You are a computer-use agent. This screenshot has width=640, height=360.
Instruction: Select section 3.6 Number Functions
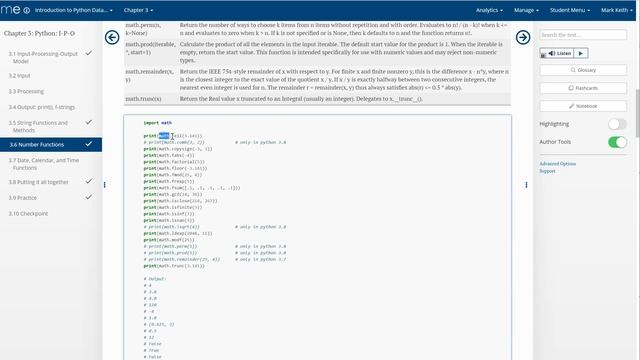[51, 144]
